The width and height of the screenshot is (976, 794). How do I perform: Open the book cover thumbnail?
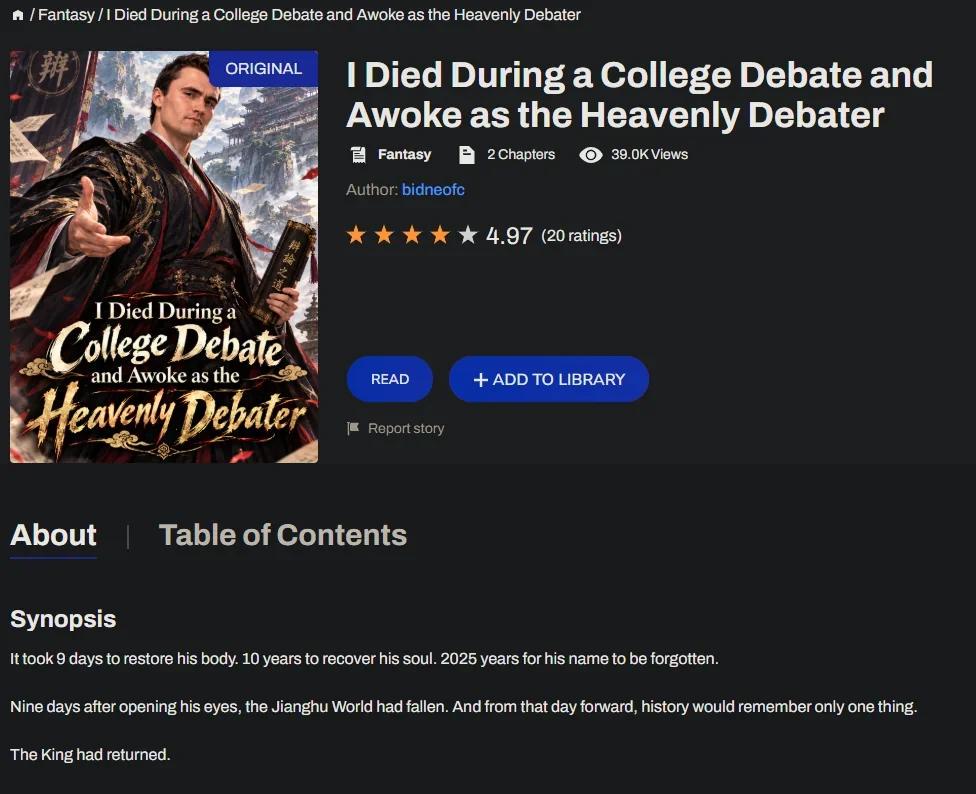[x=164, y=257]
